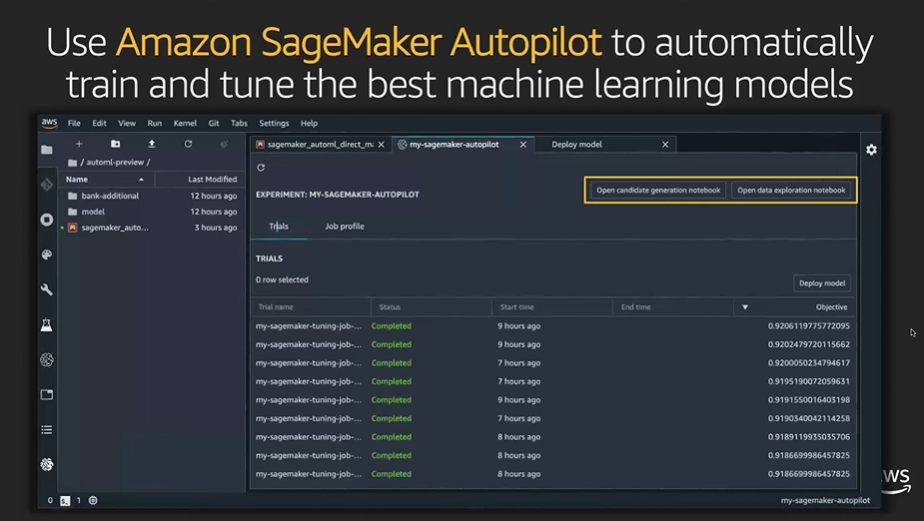Open the File Browser sidebar icon
The image size is (924, 521).
tap(47, 150)
